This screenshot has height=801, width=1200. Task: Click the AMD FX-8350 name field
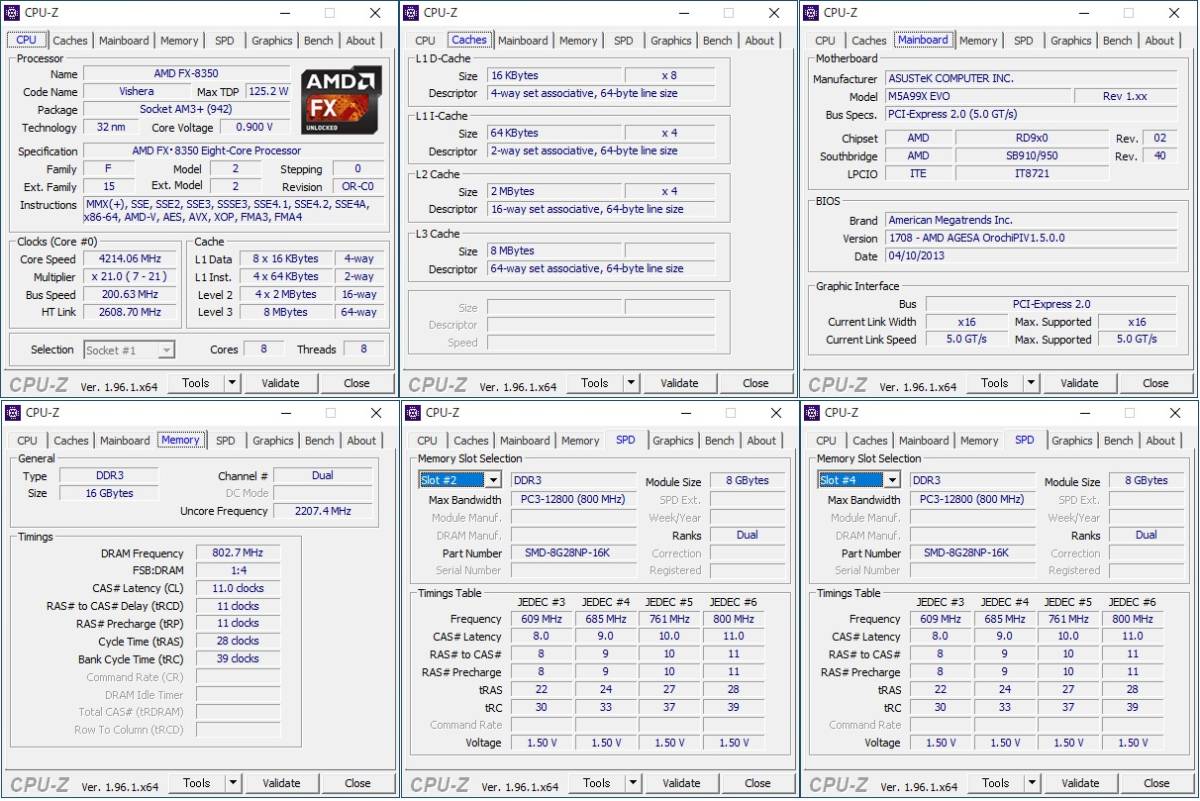[x=187, y=74]
